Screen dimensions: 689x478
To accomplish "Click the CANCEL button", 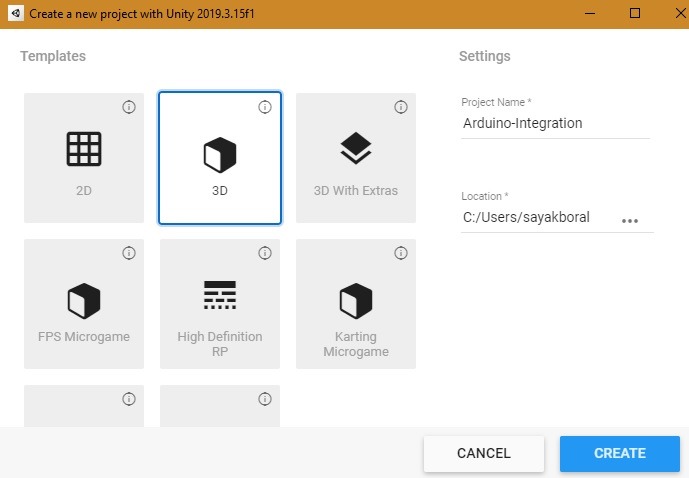I will [484, 453].
